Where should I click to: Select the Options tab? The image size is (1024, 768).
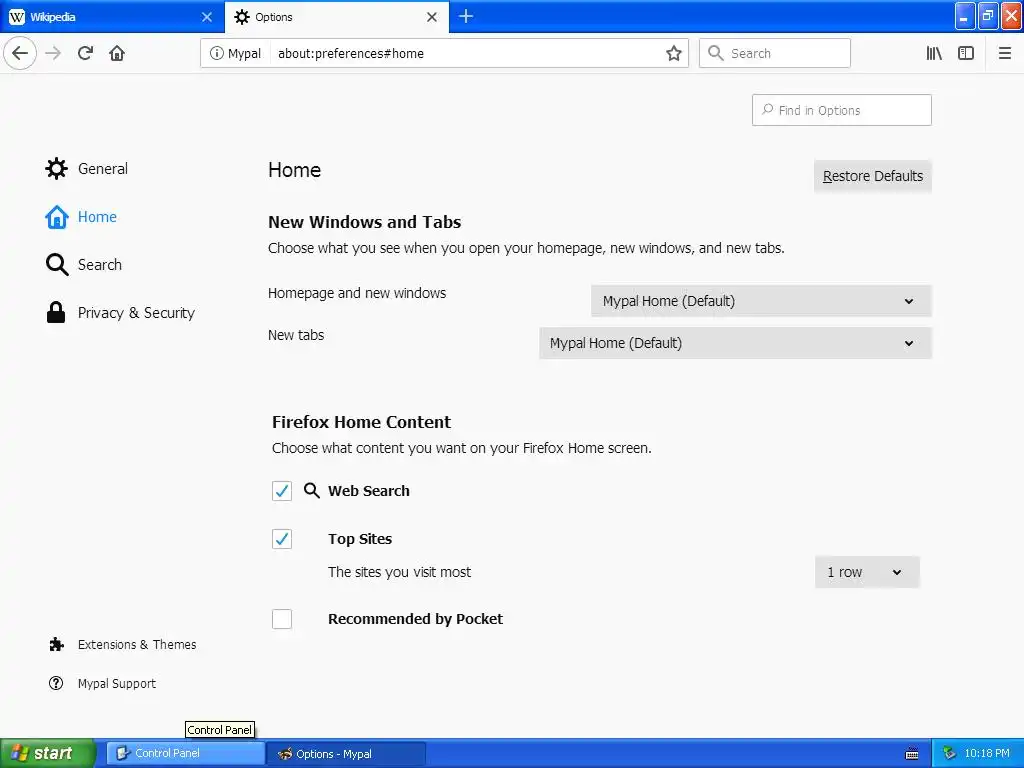[336, 17]
